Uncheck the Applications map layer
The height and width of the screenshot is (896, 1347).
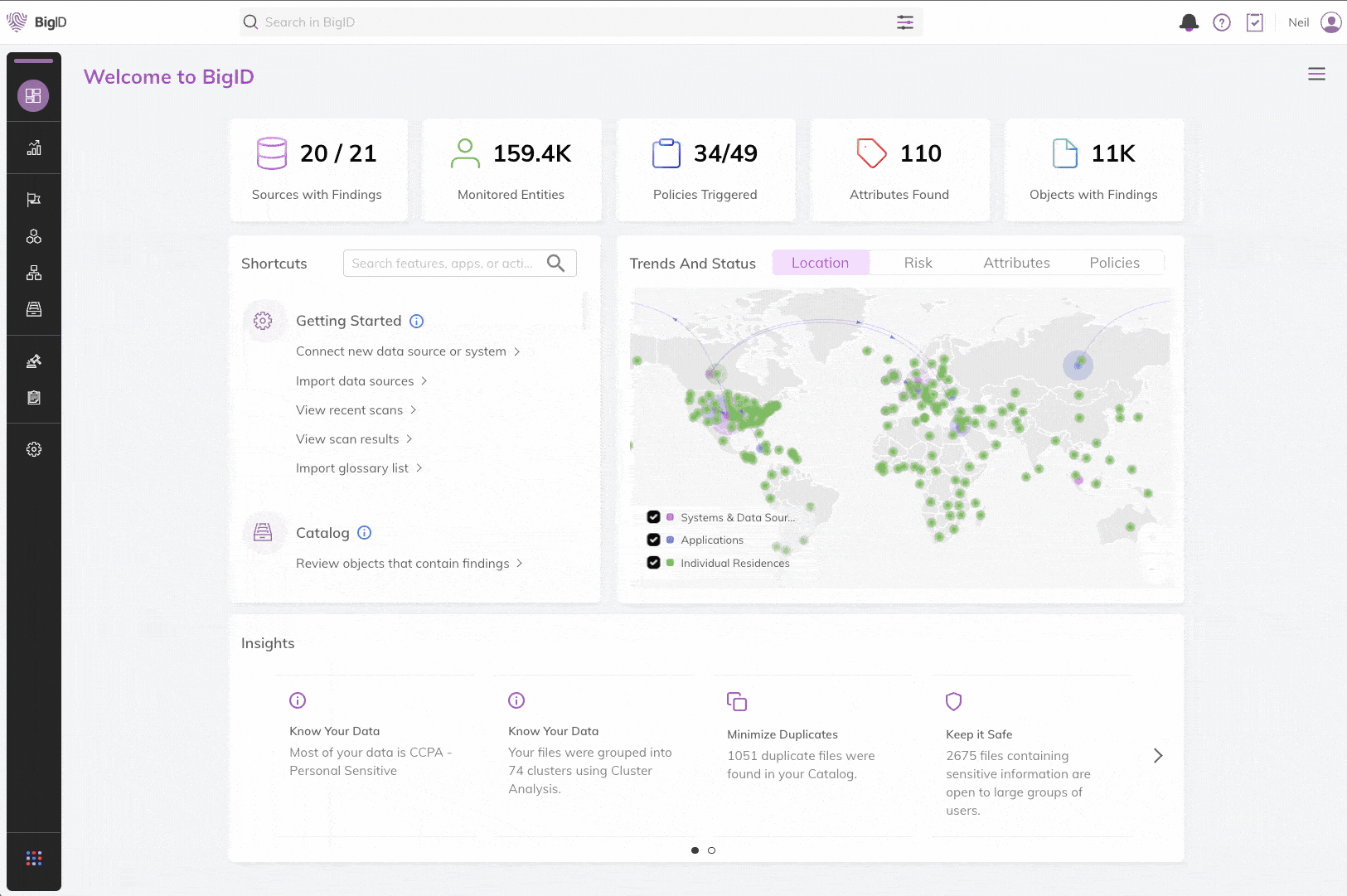(653, 540)
